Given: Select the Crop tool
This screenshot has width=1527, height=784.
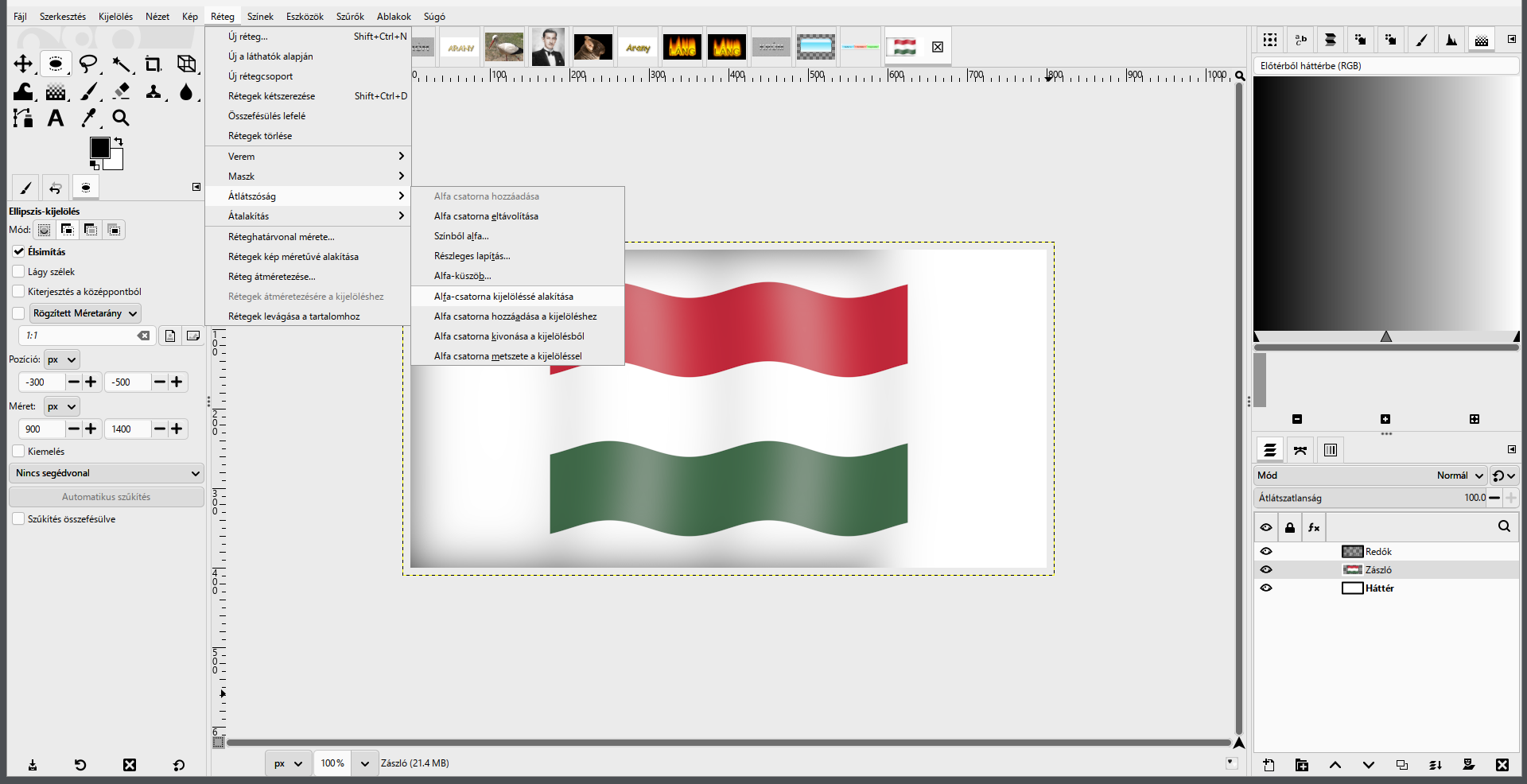Looking at the screenshot, I should [153, 64].
